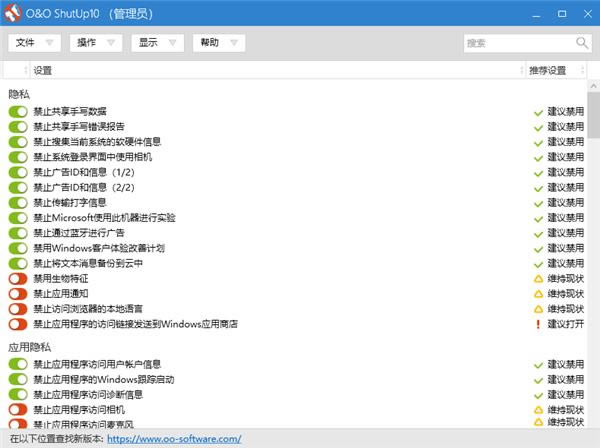This screenshot has height=448, width=600.
Task: Click green checkmark for 禁止系统登录界面中使用相机
Action: [538, 158]
